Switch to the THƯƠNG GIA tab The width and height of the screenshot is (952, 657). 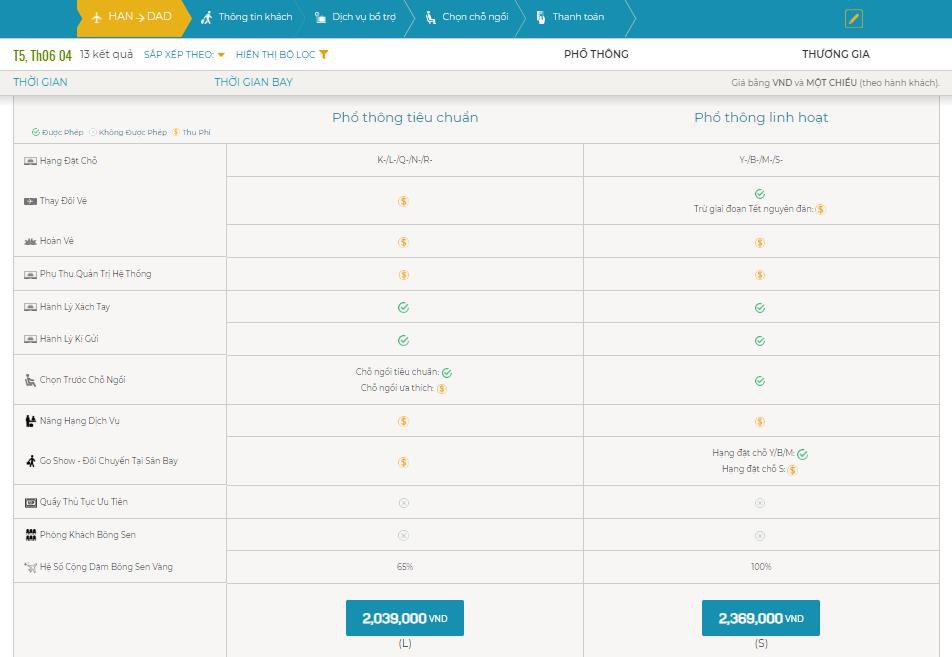[835, 54]
